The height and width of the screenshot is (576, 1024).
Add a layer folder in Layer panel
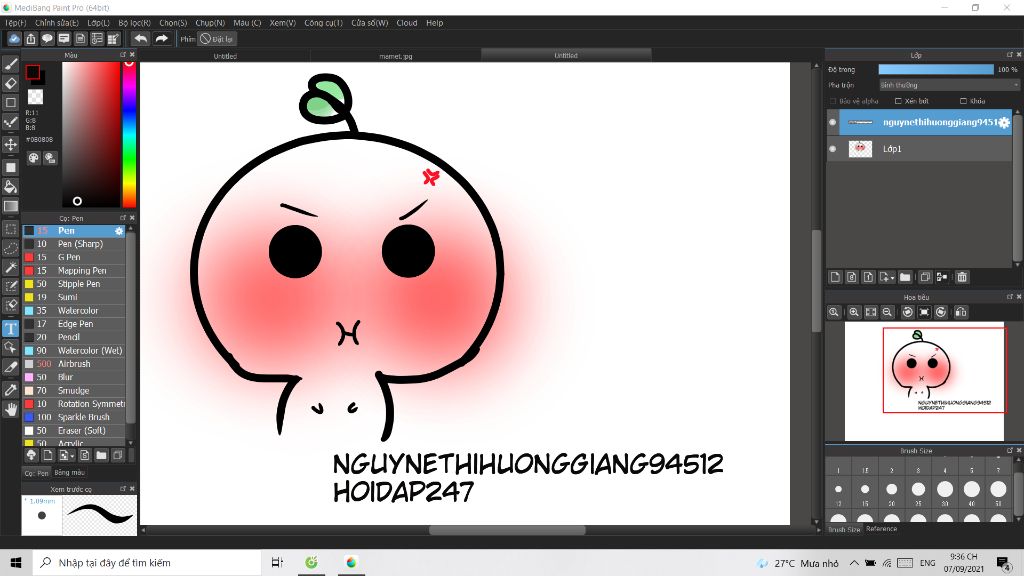[905, 277]
